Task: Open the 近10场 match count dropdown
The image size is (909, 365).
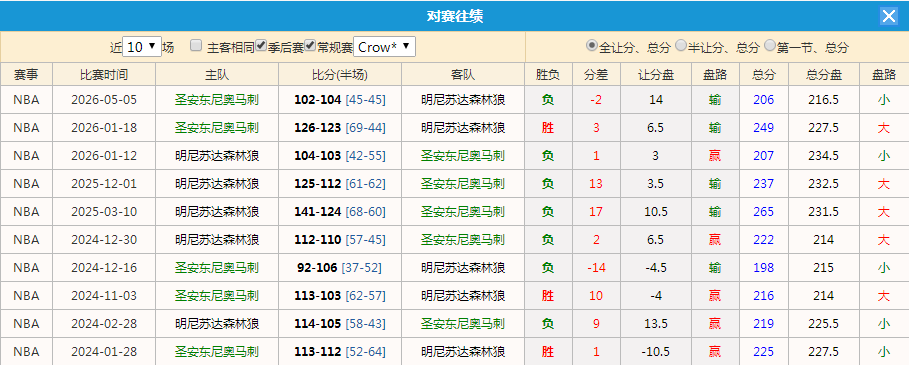Action: (142, 47)
